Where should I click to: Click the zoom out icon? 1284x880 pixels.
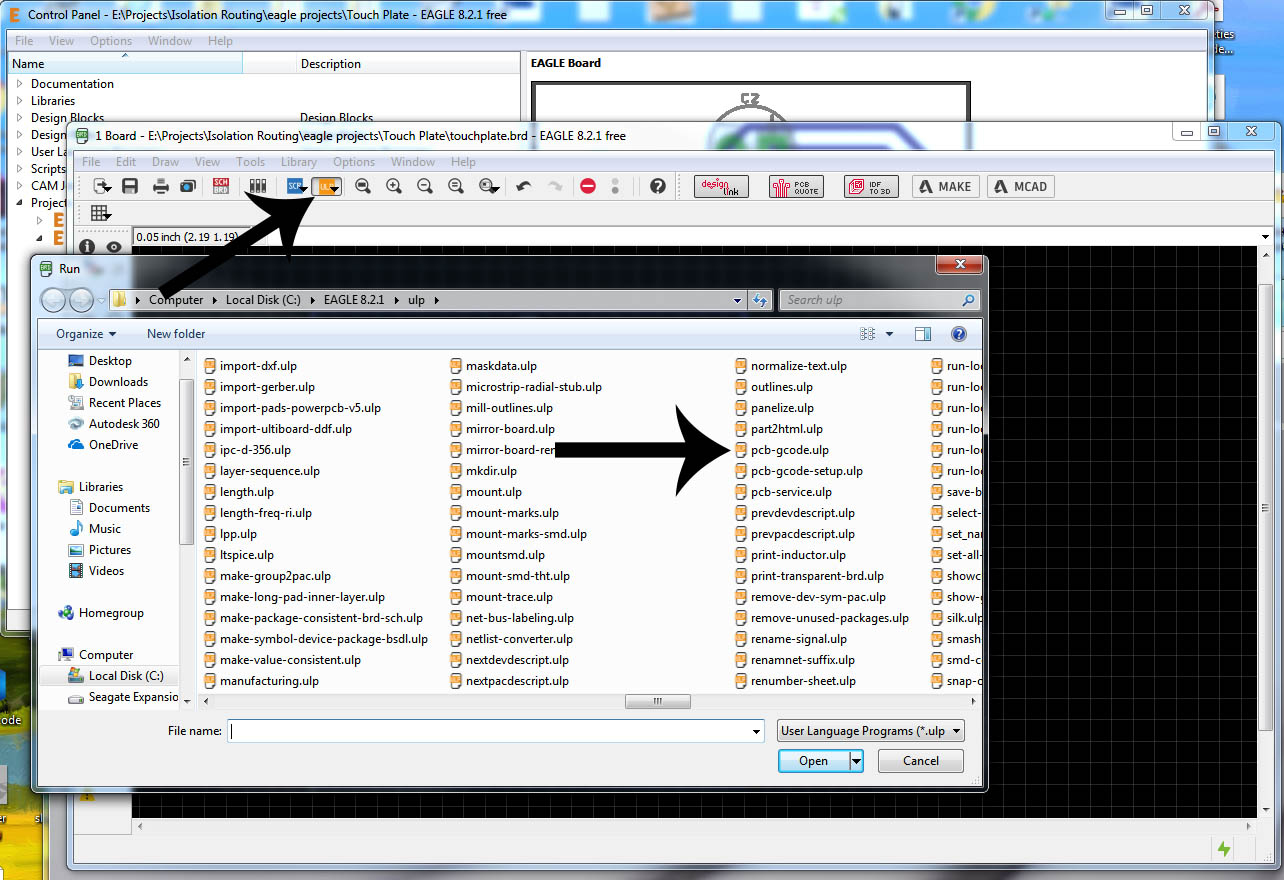point(425,186)
